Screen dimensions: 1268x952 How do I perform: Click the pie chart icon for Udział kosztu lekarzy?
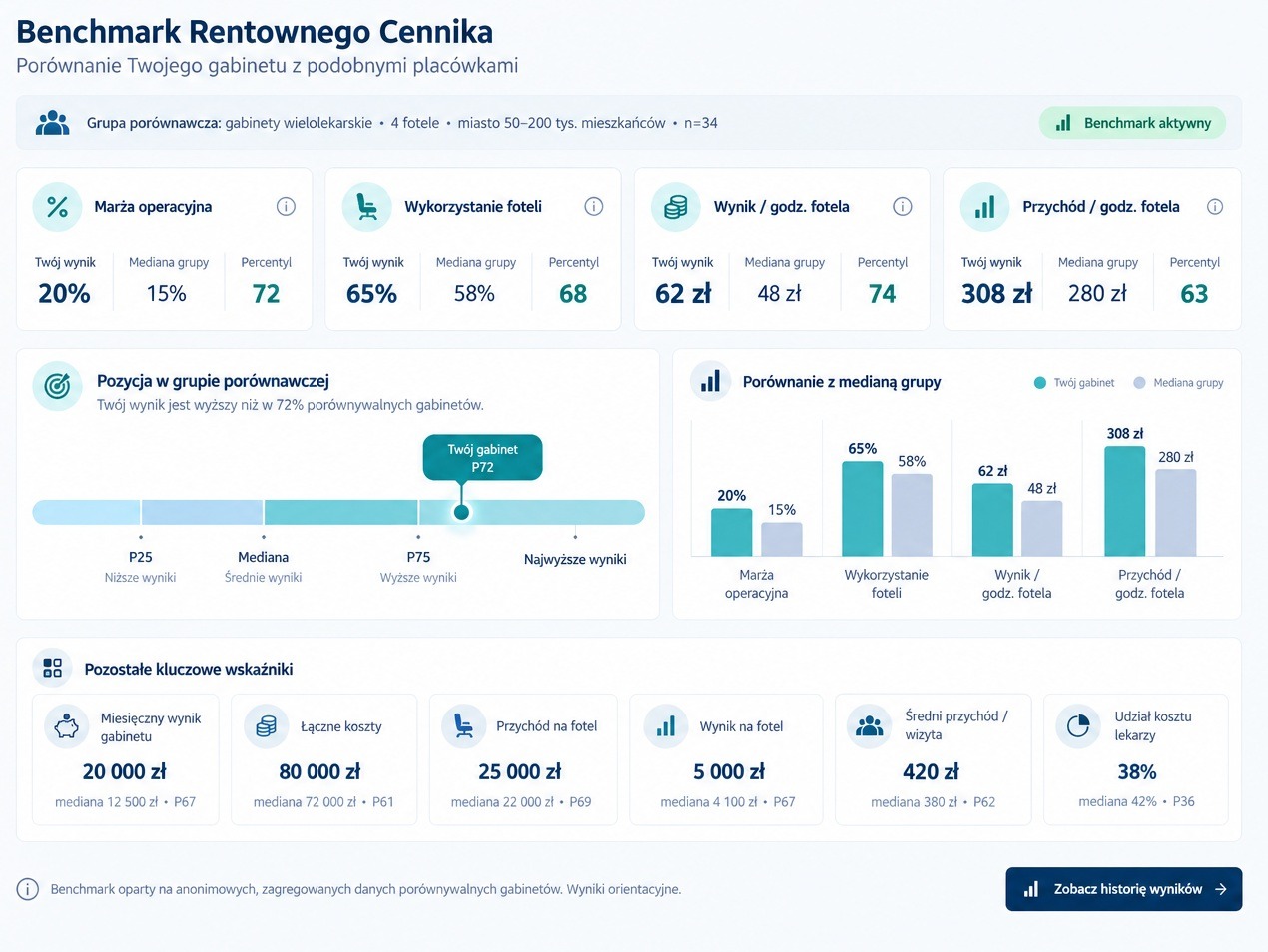[1078, 726]
